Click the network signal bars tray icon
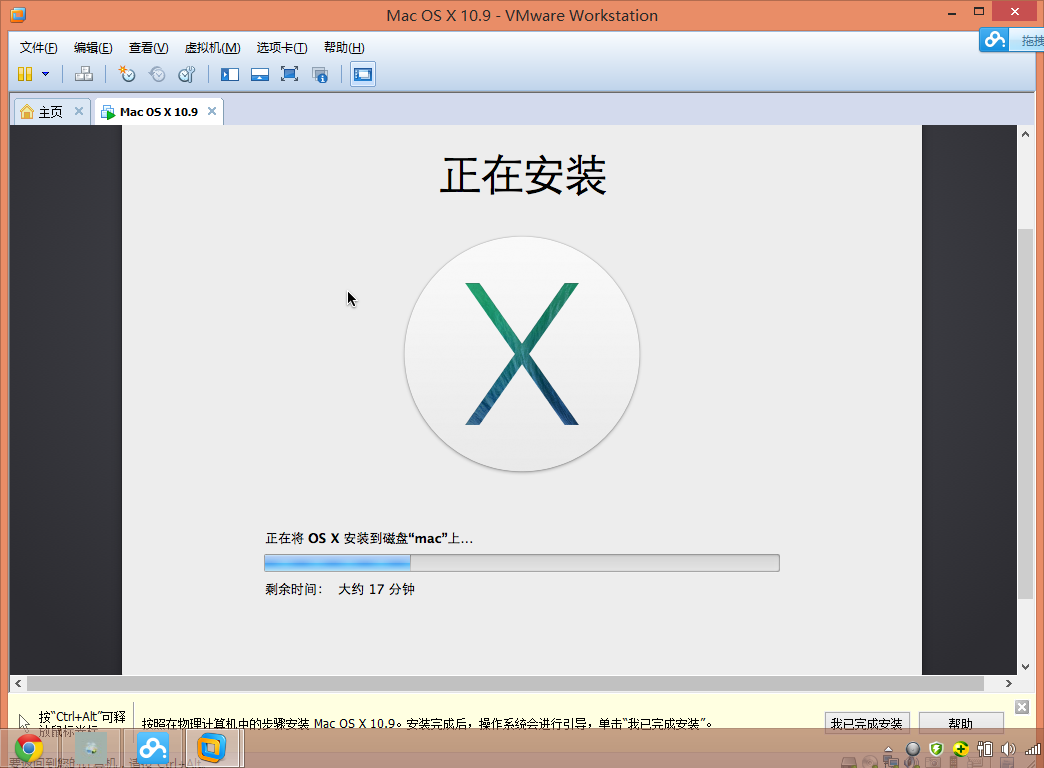 1032,749
